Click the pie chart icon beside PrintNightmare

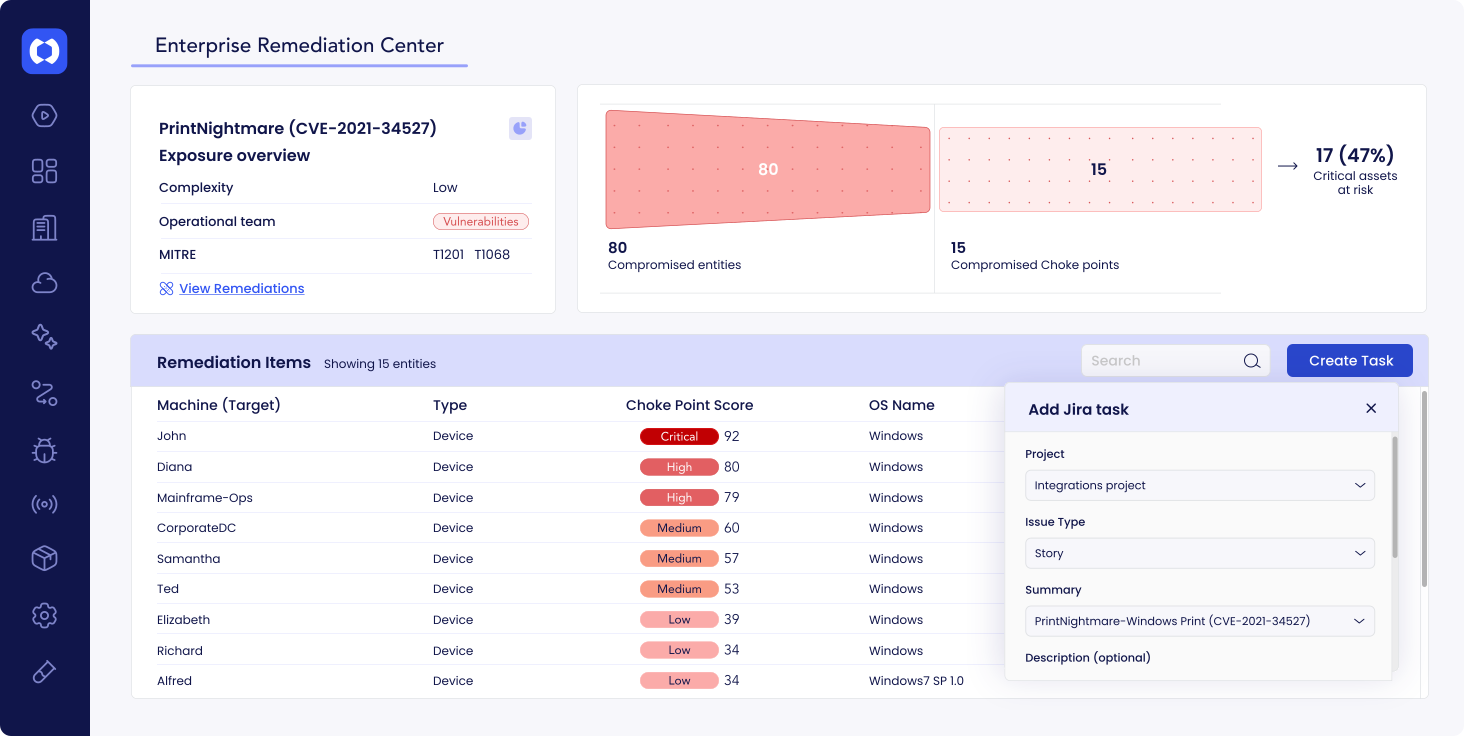click(x=520, y=128)
